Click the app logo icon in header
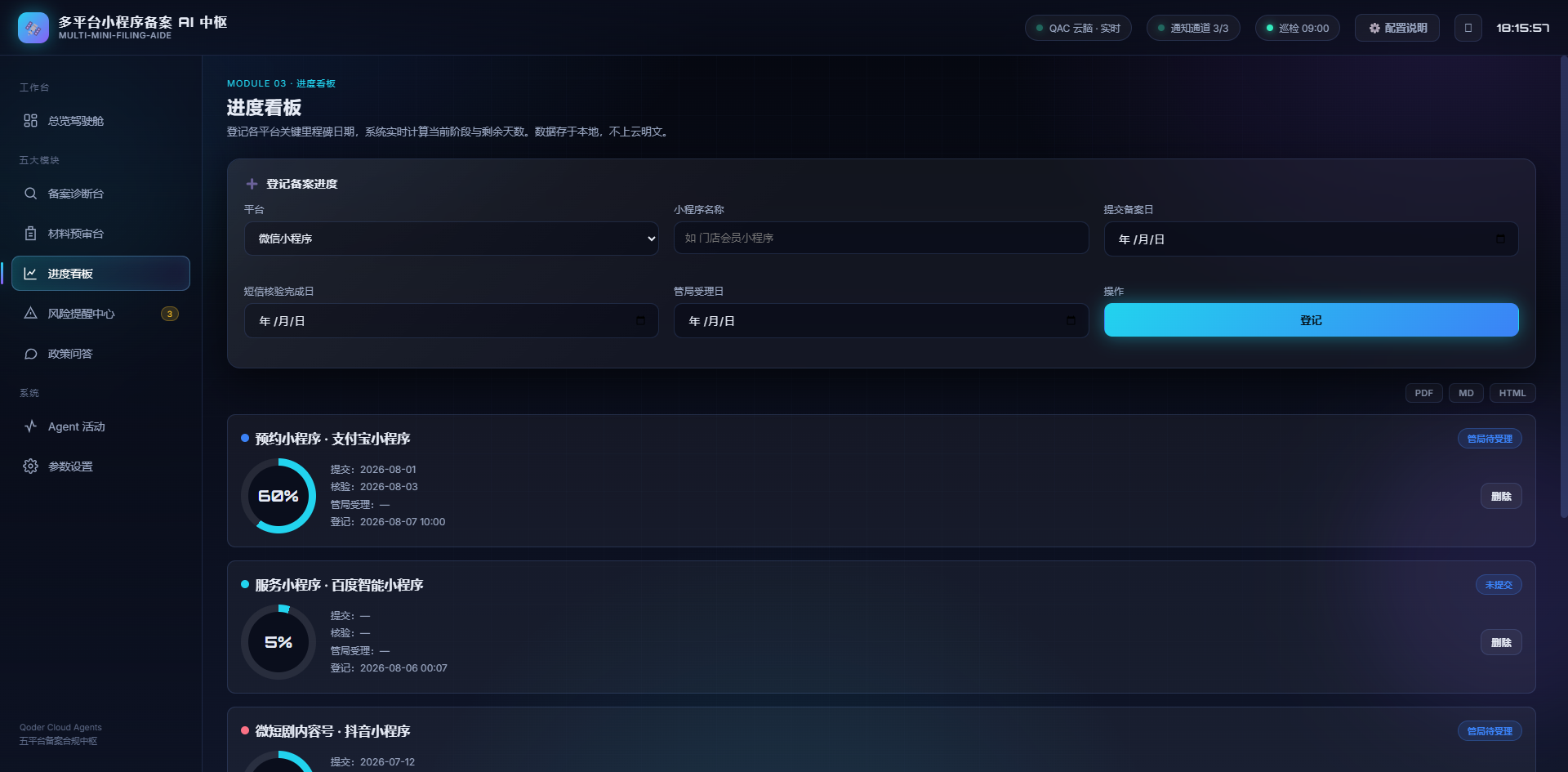The width and height of the screenshot is (1568, 772). click(x=33, y=28)
